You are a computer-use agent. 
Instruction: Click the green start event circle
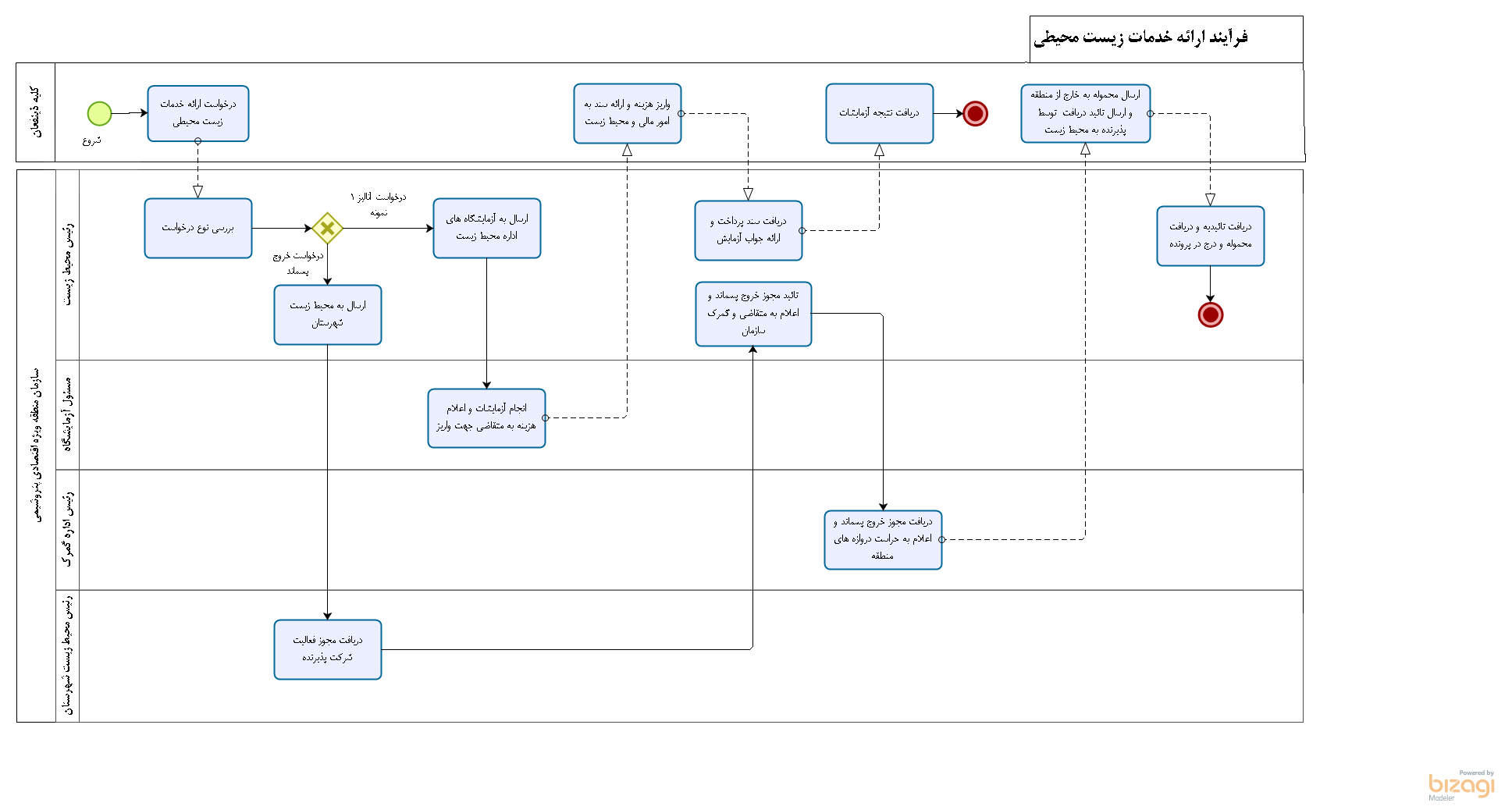pos(99,114)
